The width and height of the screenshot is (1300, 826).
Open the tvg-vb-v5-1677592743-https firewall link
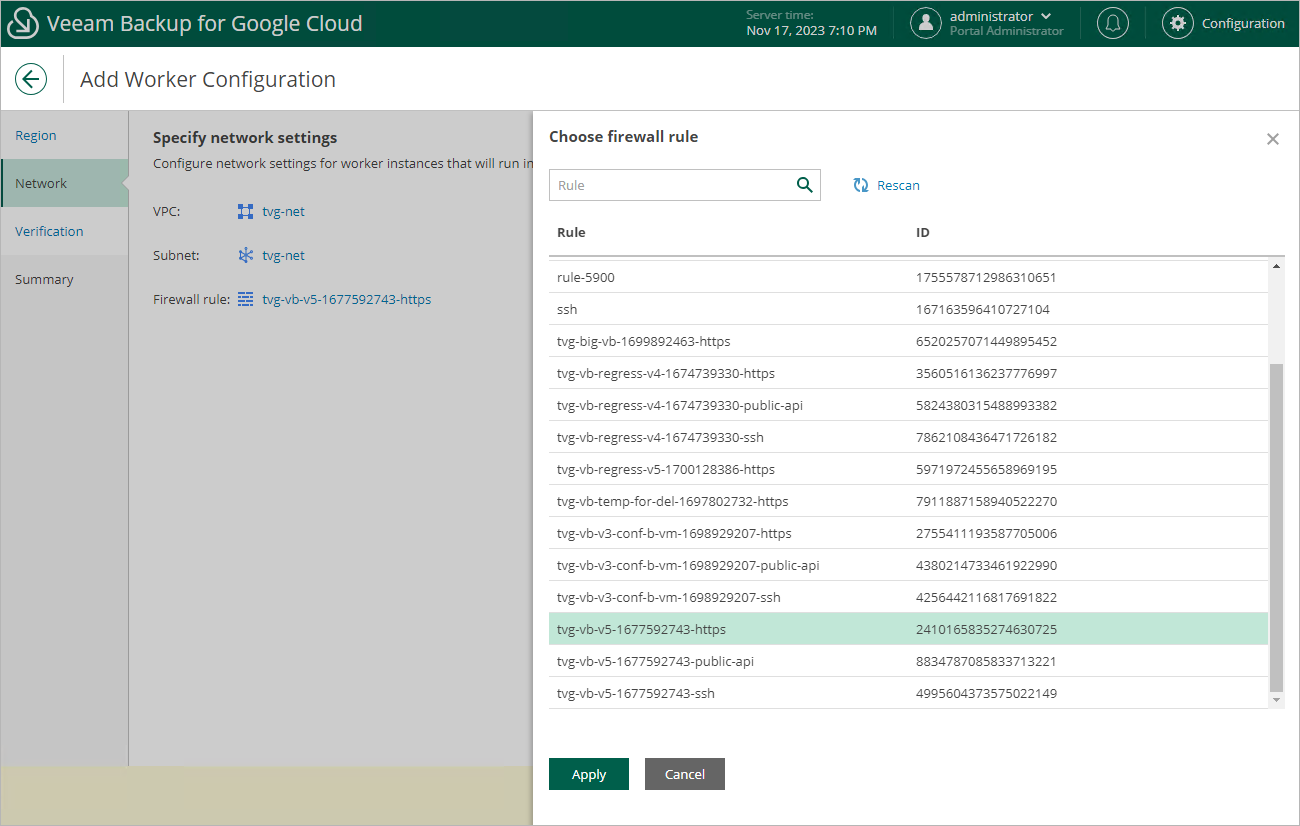tap(346, 299)
